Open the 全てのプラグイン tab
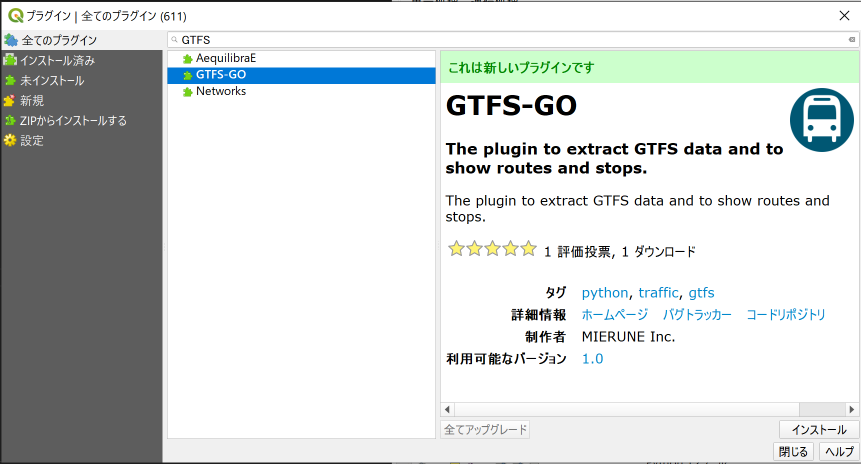 click(81, 40)
